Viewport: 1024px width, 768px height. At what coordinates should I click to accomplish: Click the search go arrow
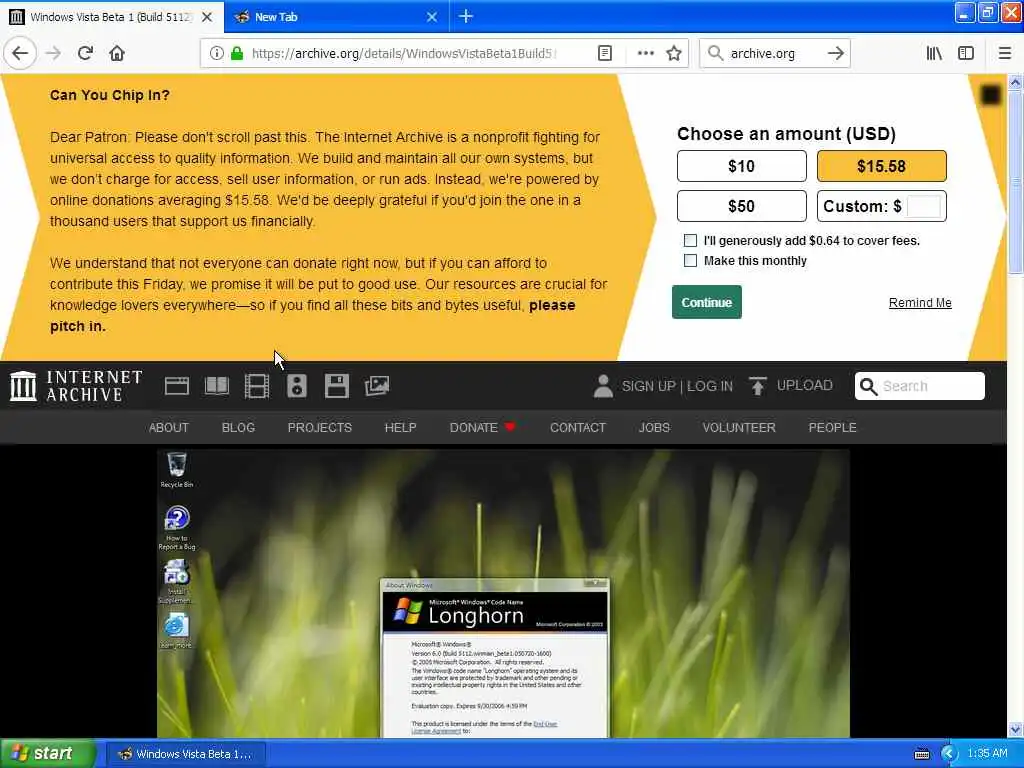(x=835, y=54)
